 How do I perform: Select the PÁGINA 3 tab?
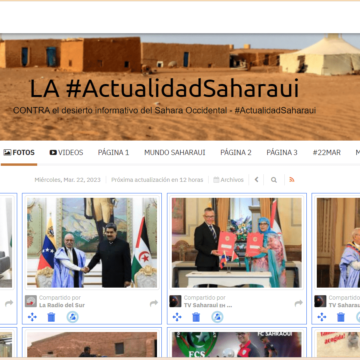(282, 153)
